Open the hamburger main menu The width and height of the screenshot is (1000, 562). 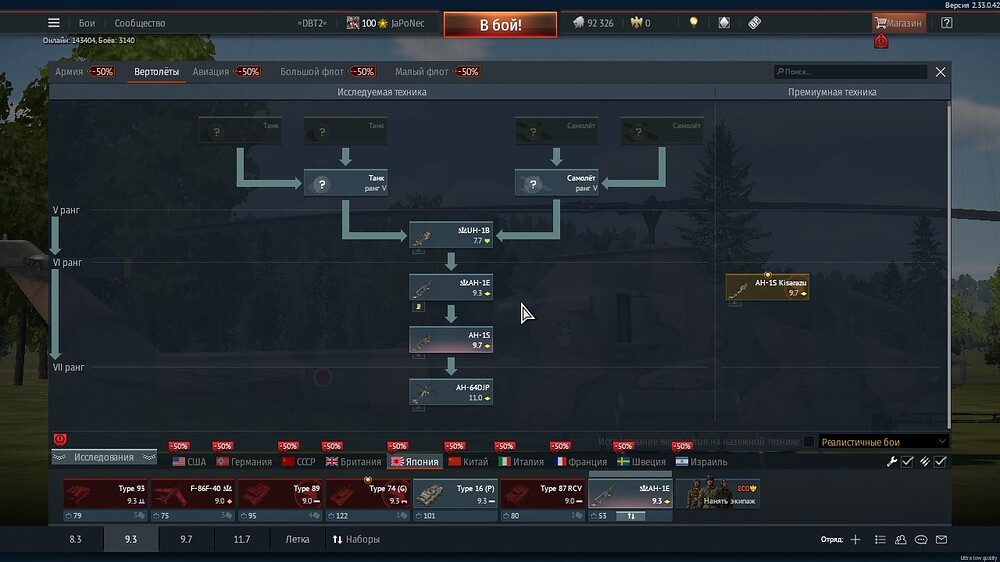(x=54, y=23)
